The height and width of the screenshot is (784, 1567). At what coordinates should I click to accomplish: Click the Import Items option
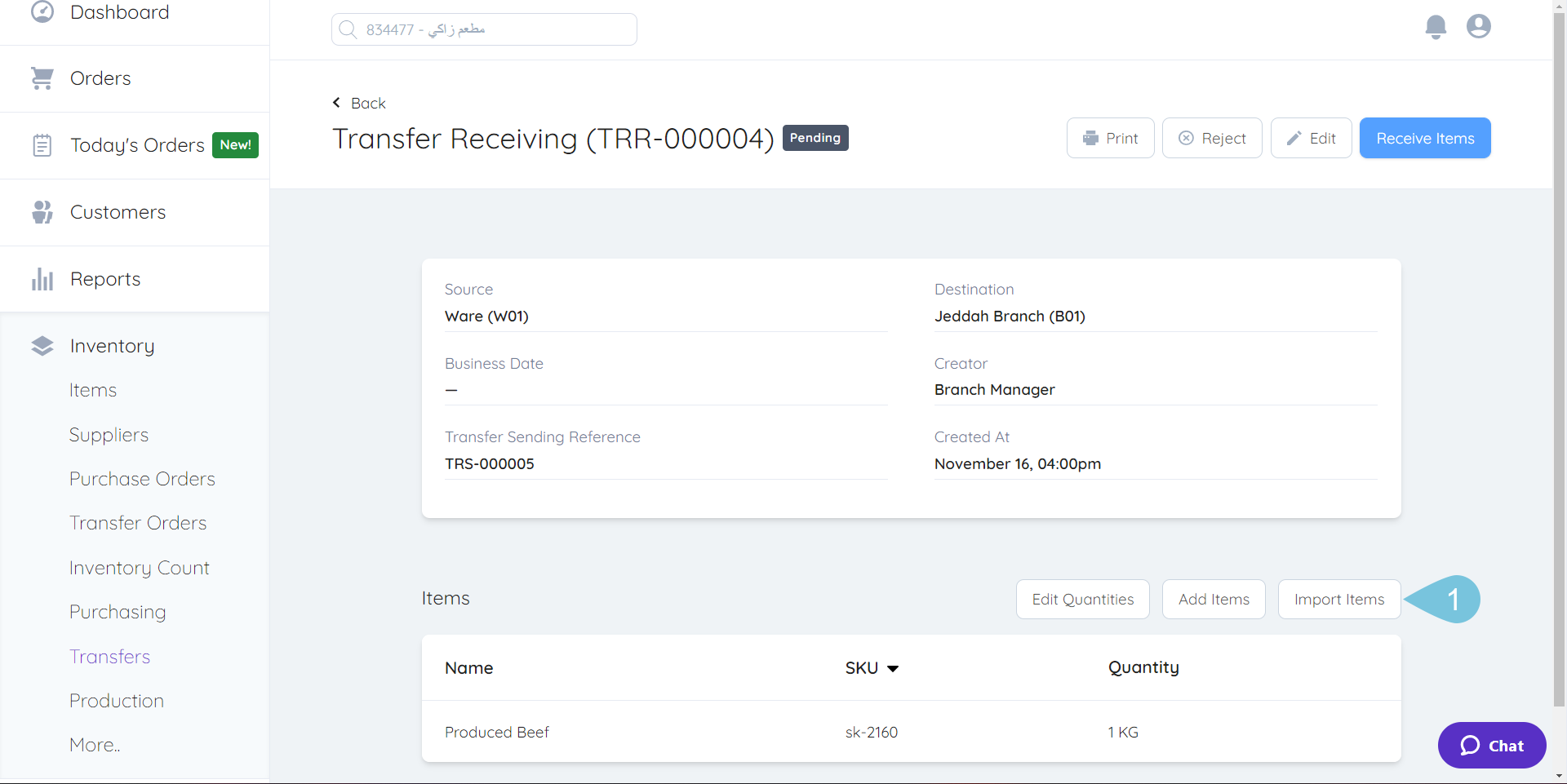click(1338, 599)
